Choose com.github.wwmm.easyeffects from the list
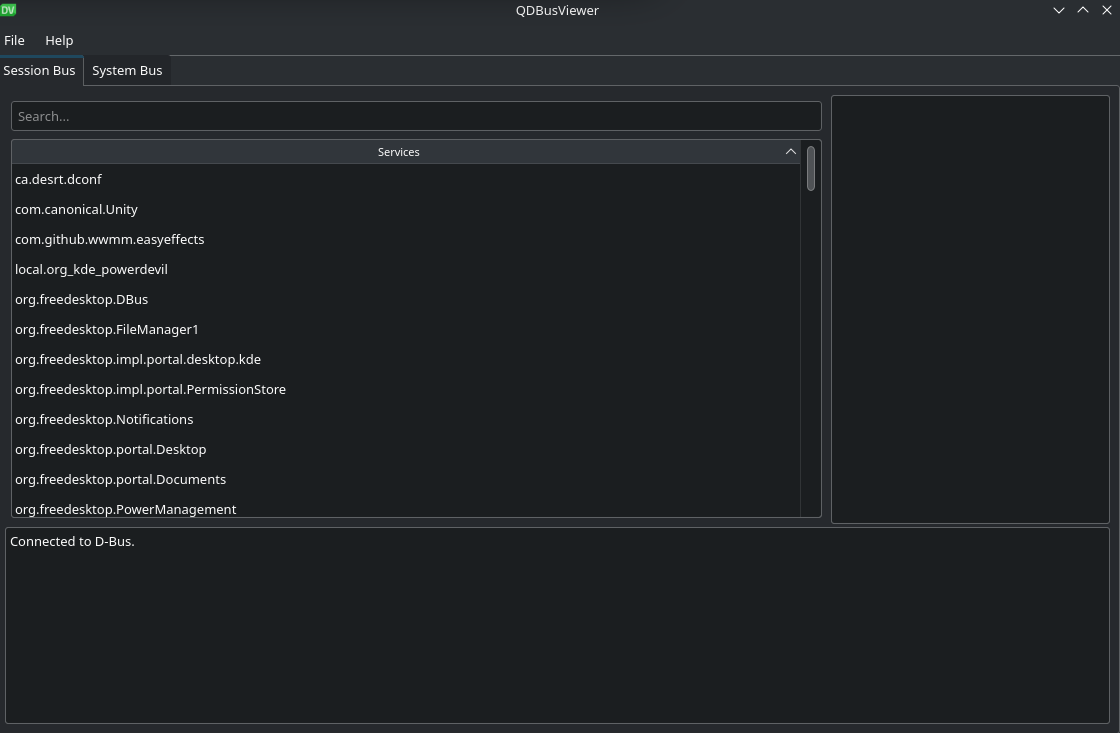The height and width of the screenshot is (733, 1120). pyautogui.click(x=109, y=240)
